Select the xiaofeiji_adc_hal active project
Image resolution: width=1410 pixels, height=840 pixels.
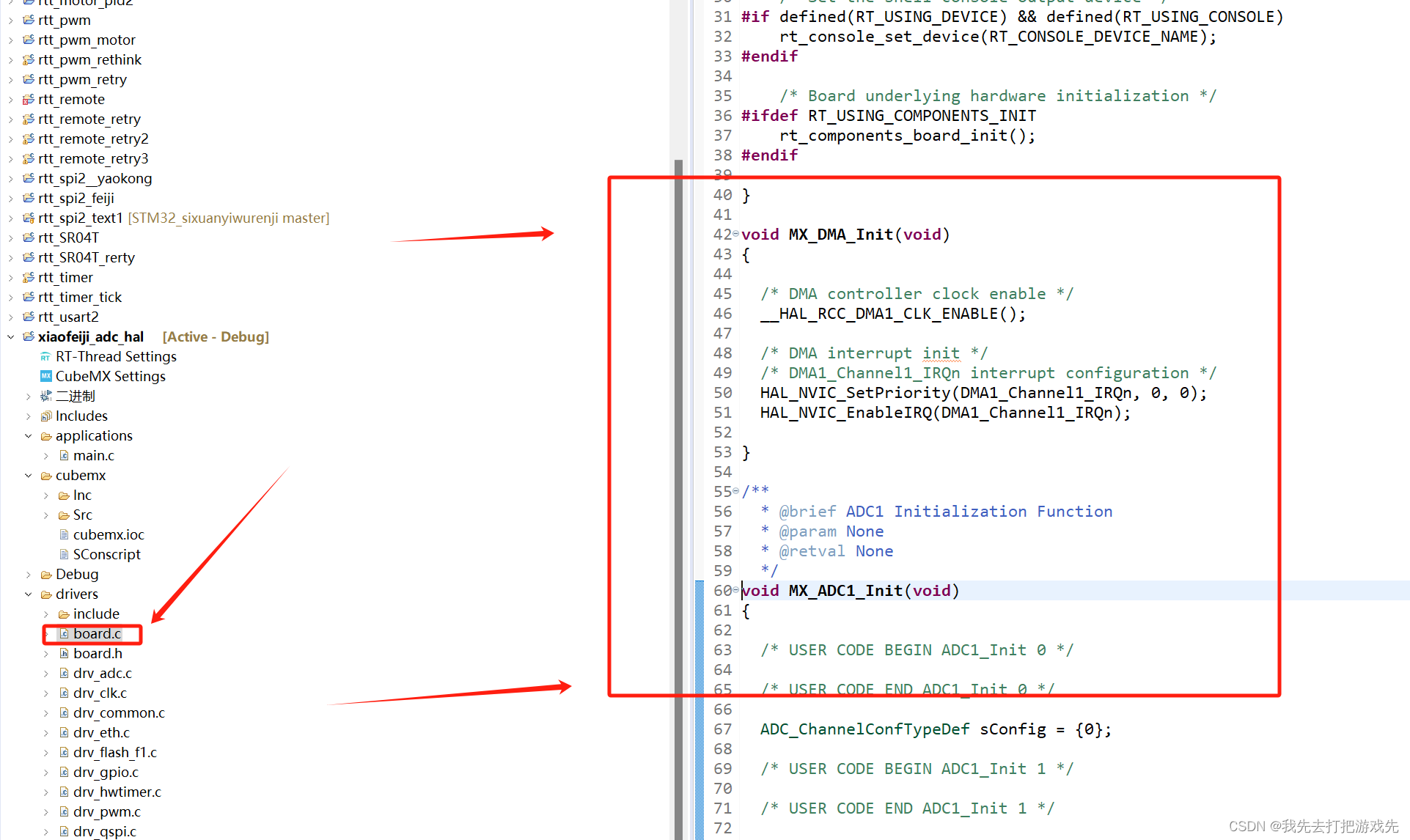click(x=90, y=336)
